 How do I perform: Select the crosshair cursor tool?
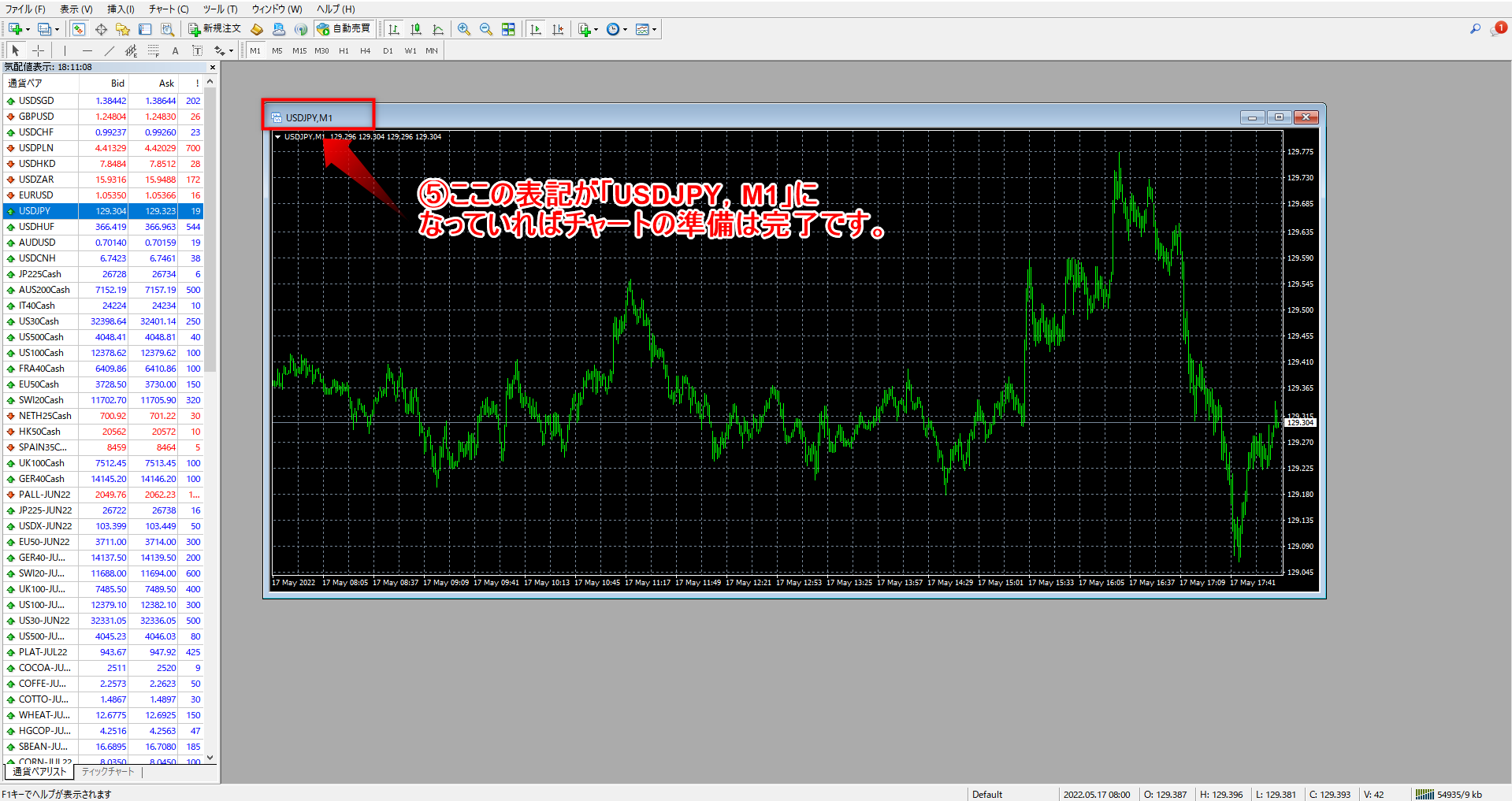(x=38, y=50)
